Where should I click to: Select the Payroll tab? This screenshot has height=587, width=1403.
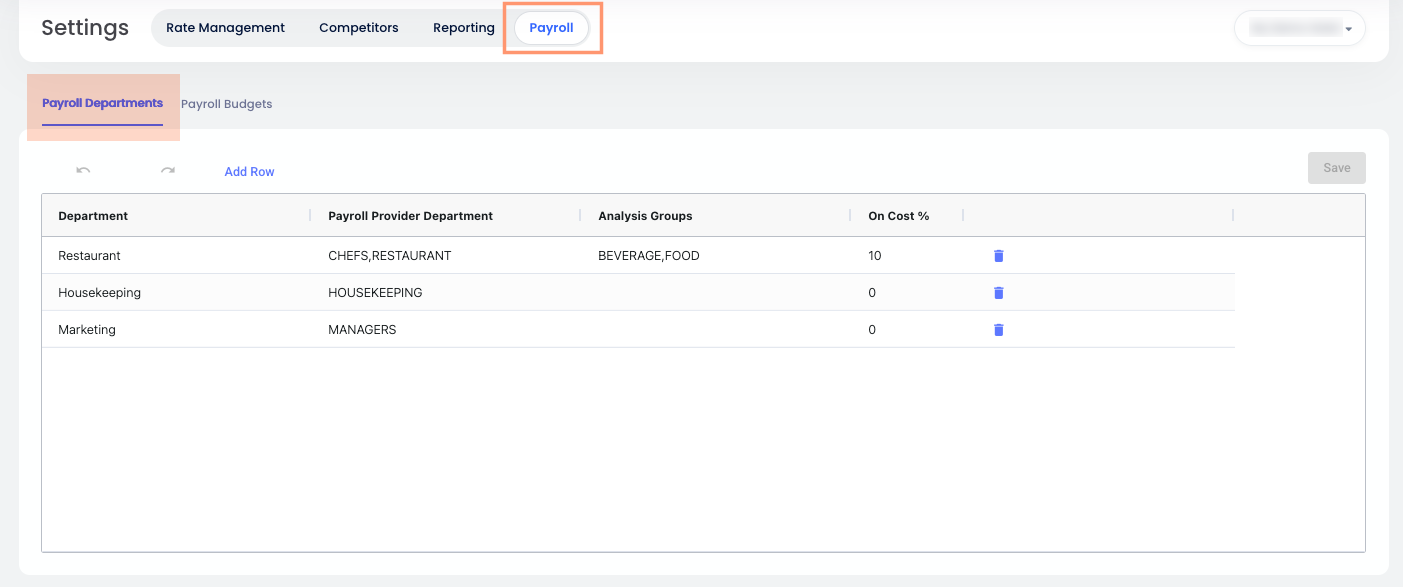(x=551, y=28)
